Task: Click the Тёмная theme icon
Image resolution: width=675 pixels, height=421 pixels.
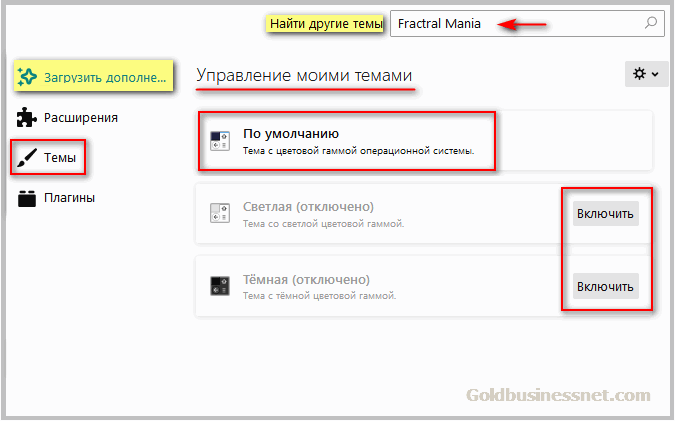Action: pyautogui.click(x=220, y=286)
